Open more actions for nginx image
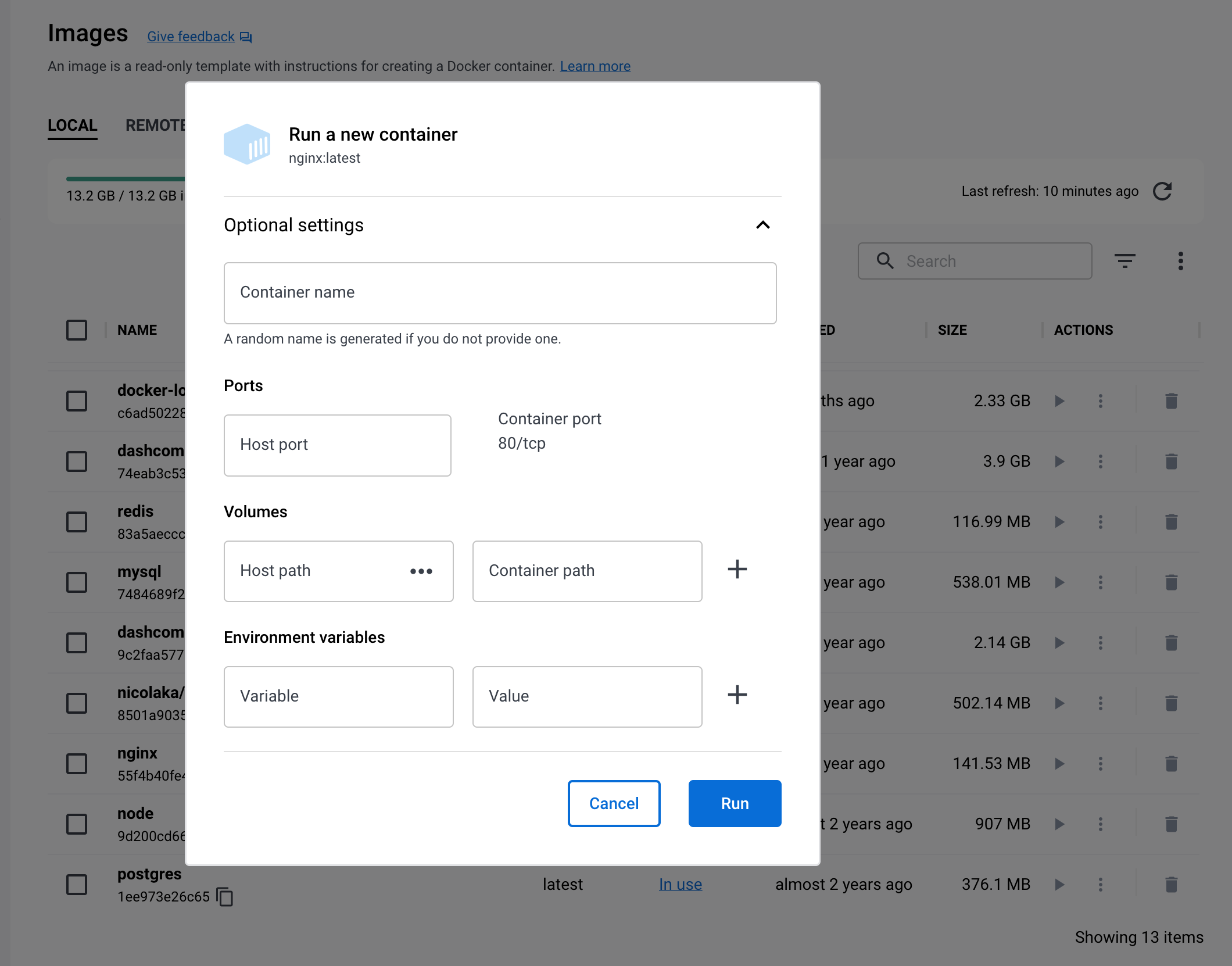Image resolution: width=1232 pixels, height=966 pixels. click(x=1101, y=764)
